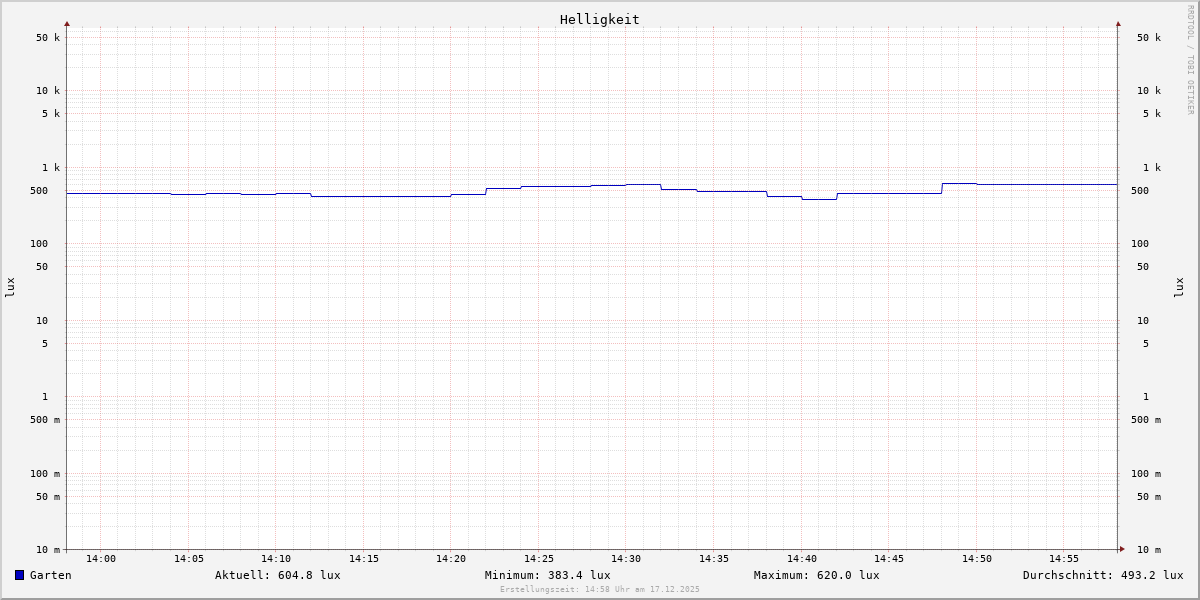Click the 50 k label on left axis
1200x600 pixels.
tap(48, 38)
